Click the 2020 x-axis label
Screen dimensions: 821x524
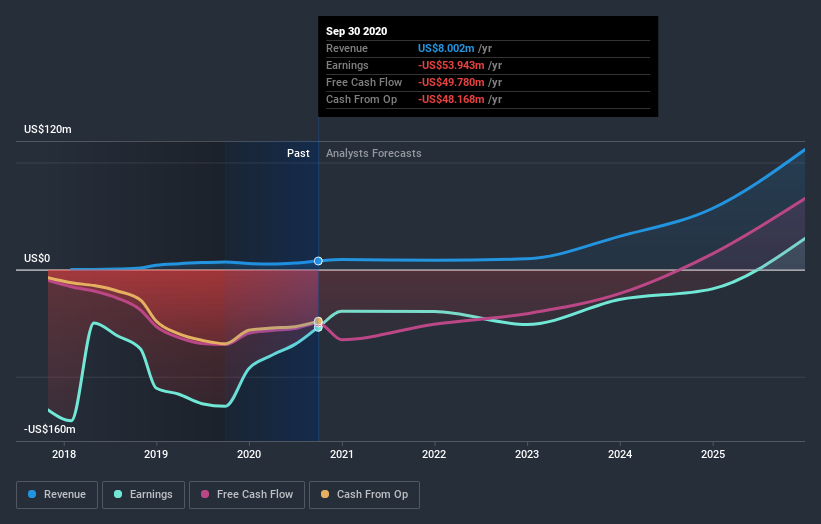(x=249, y=454)
